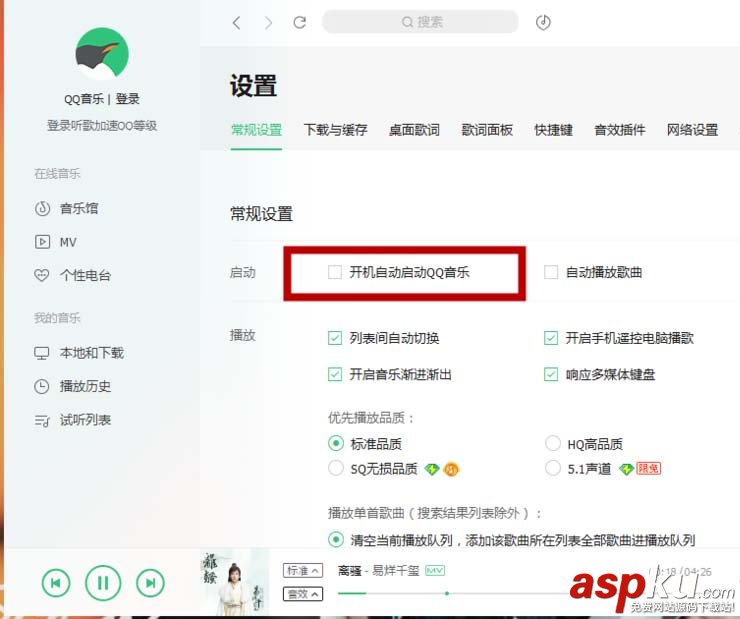Screen dimensions: 740x619
Task: Click the green diamond icon beside 5.1声道
Action: click(626, 469)
